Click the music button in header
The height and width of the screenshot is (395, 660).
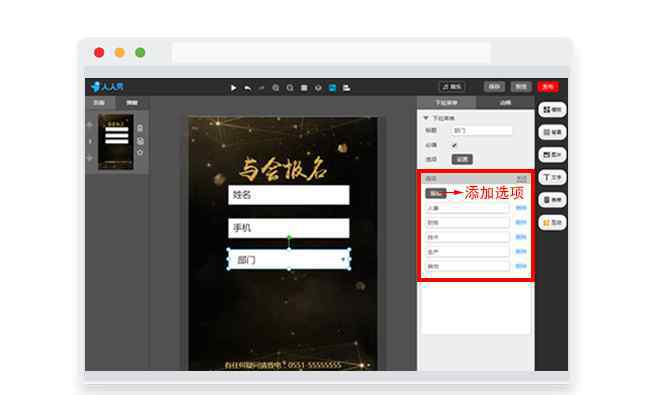pyautogui.click(x=452, y=87)
